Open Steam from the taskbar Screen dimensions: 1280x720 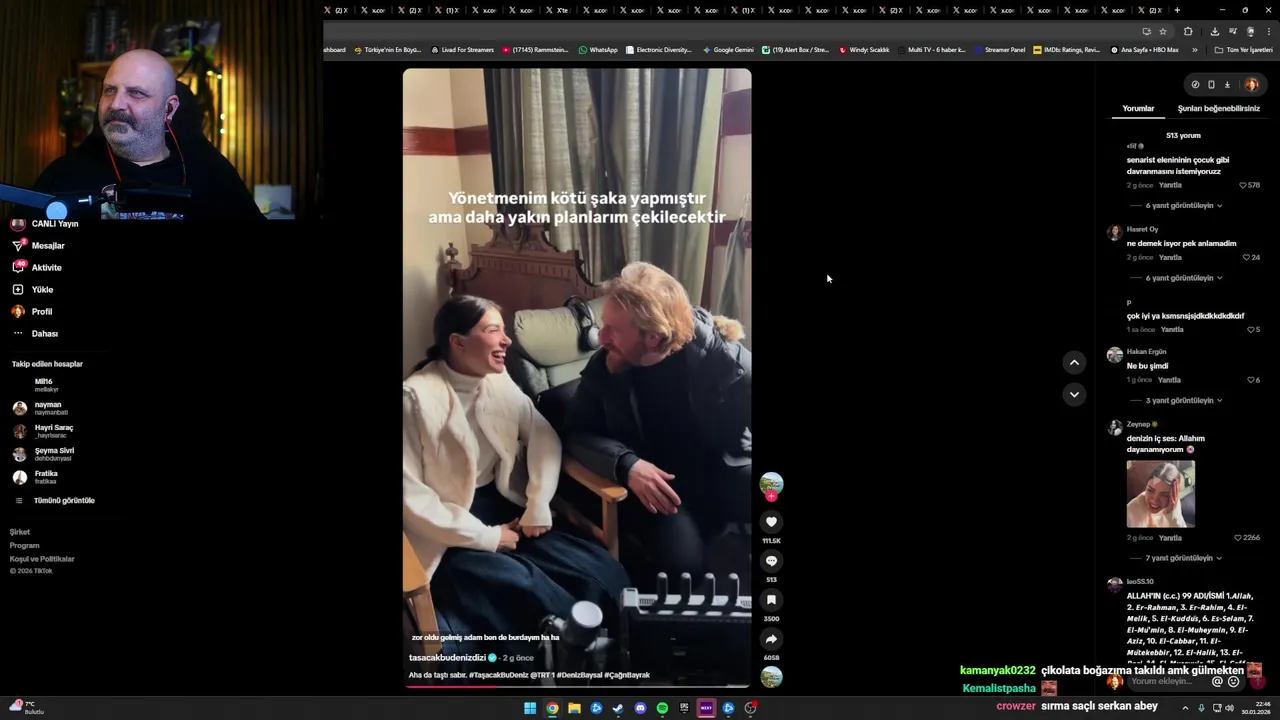click(618, 708)
